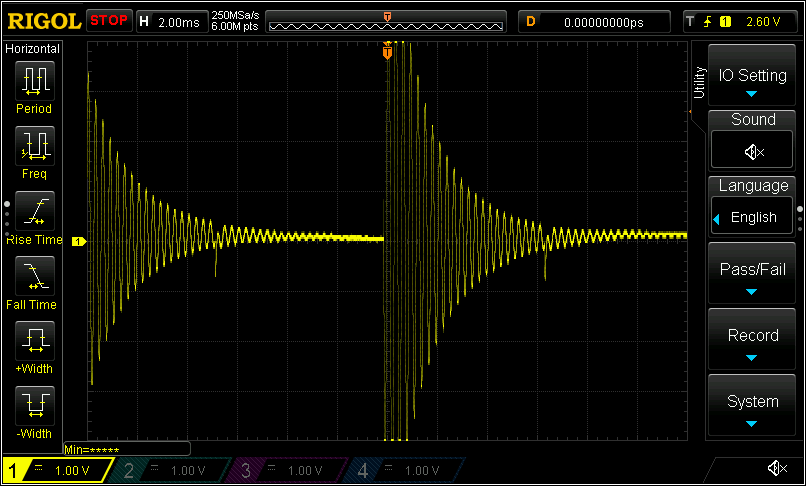This screenshot has height=486, width=806.
Task: Choose the Rise Time measurement icon
Action: 34,211
